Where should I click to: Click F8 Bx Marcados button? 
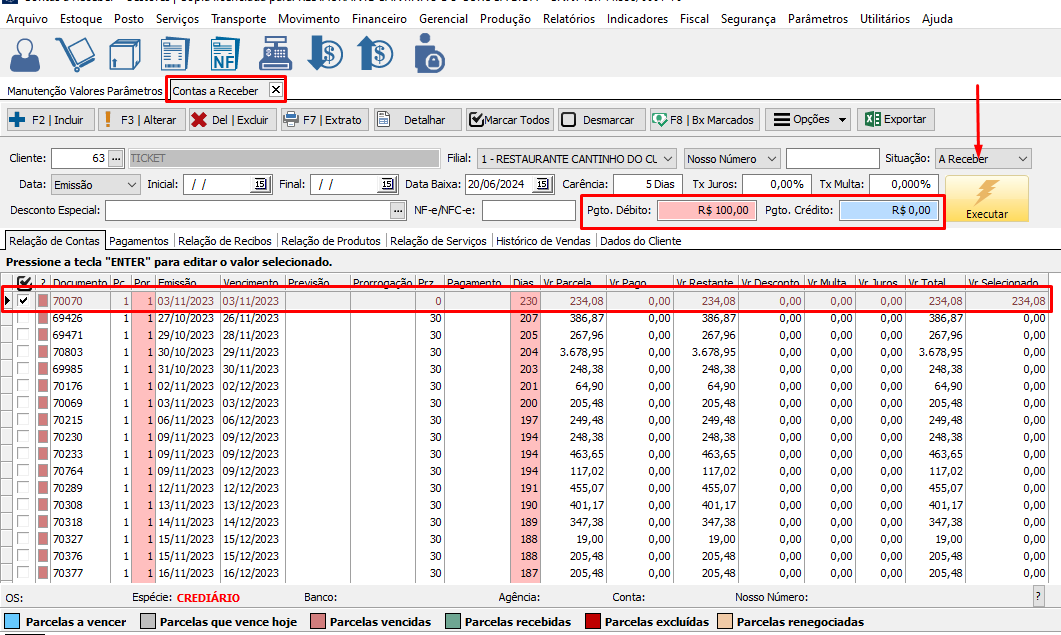point(704,120)
